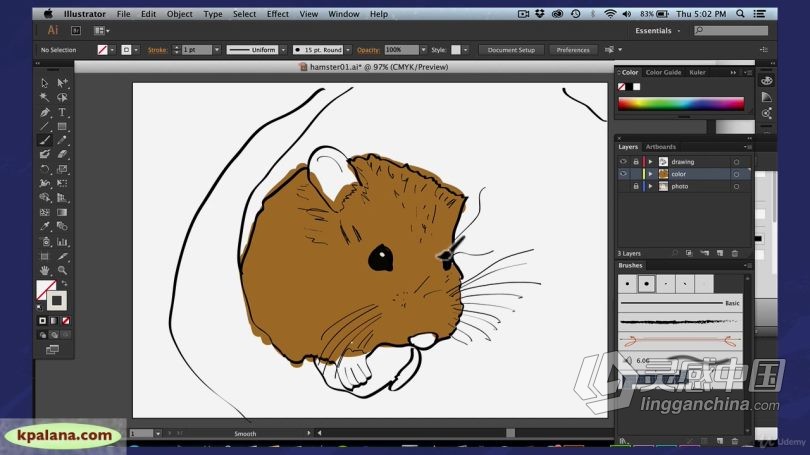Open the File menu

[x=123, y=14]
